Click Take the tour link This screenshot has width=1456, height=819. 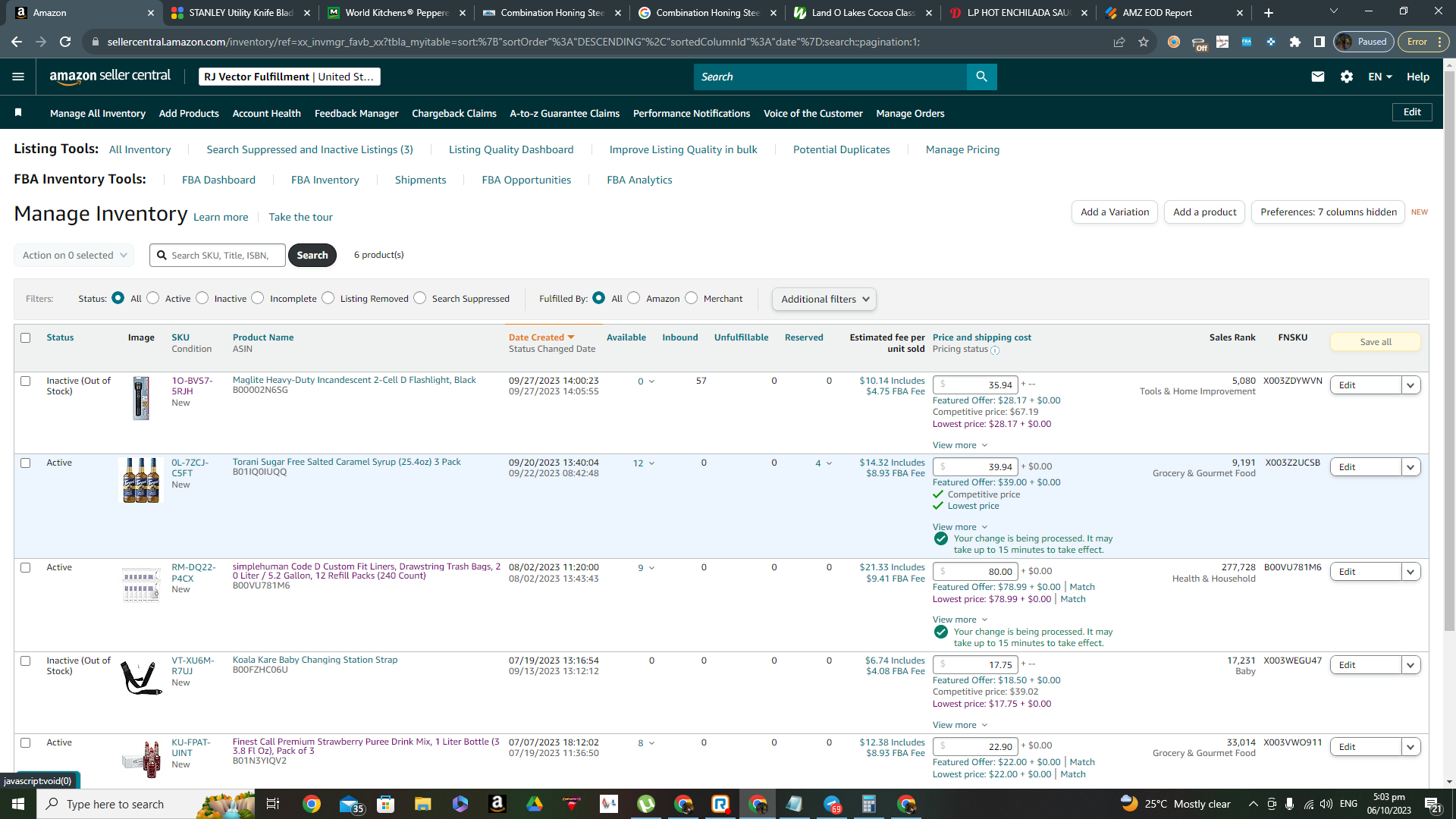click(300, 217)
